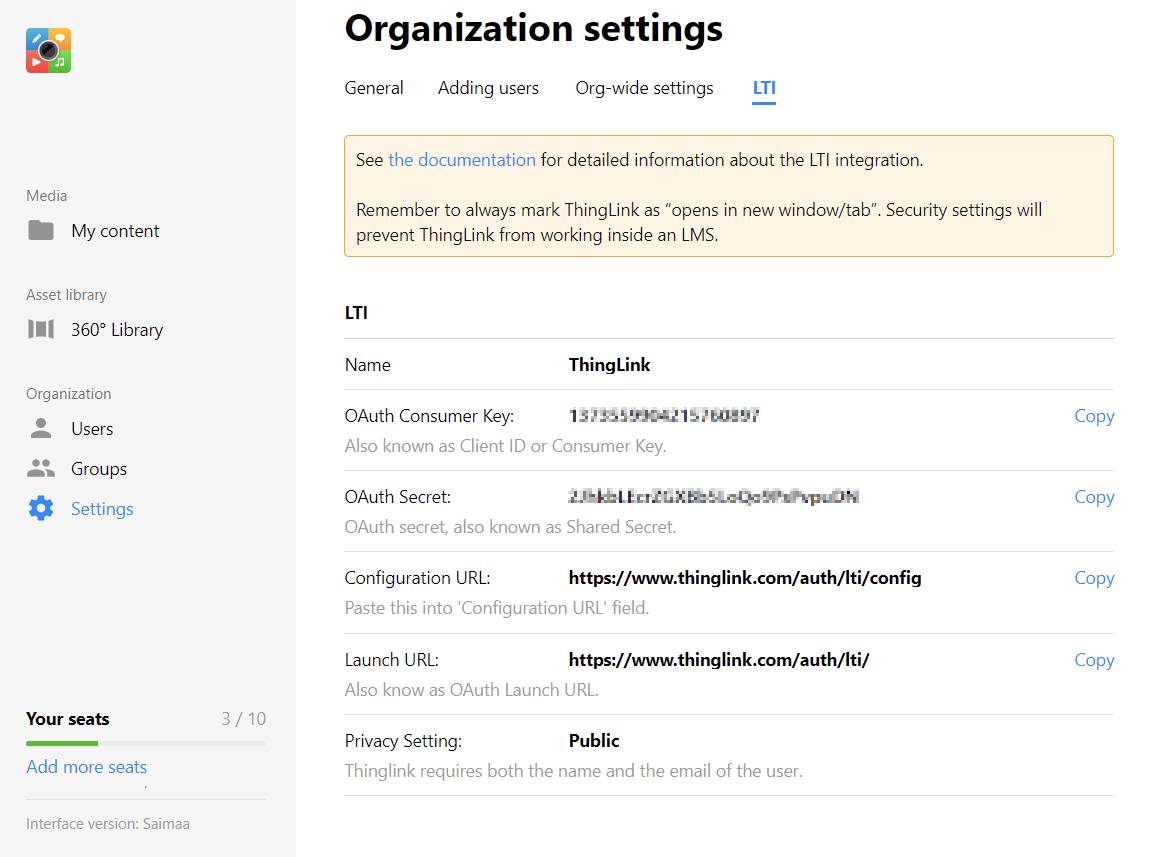
Task: Open the Org-wide settings tab
Action: pyautogui.click(x=644, y=88)
